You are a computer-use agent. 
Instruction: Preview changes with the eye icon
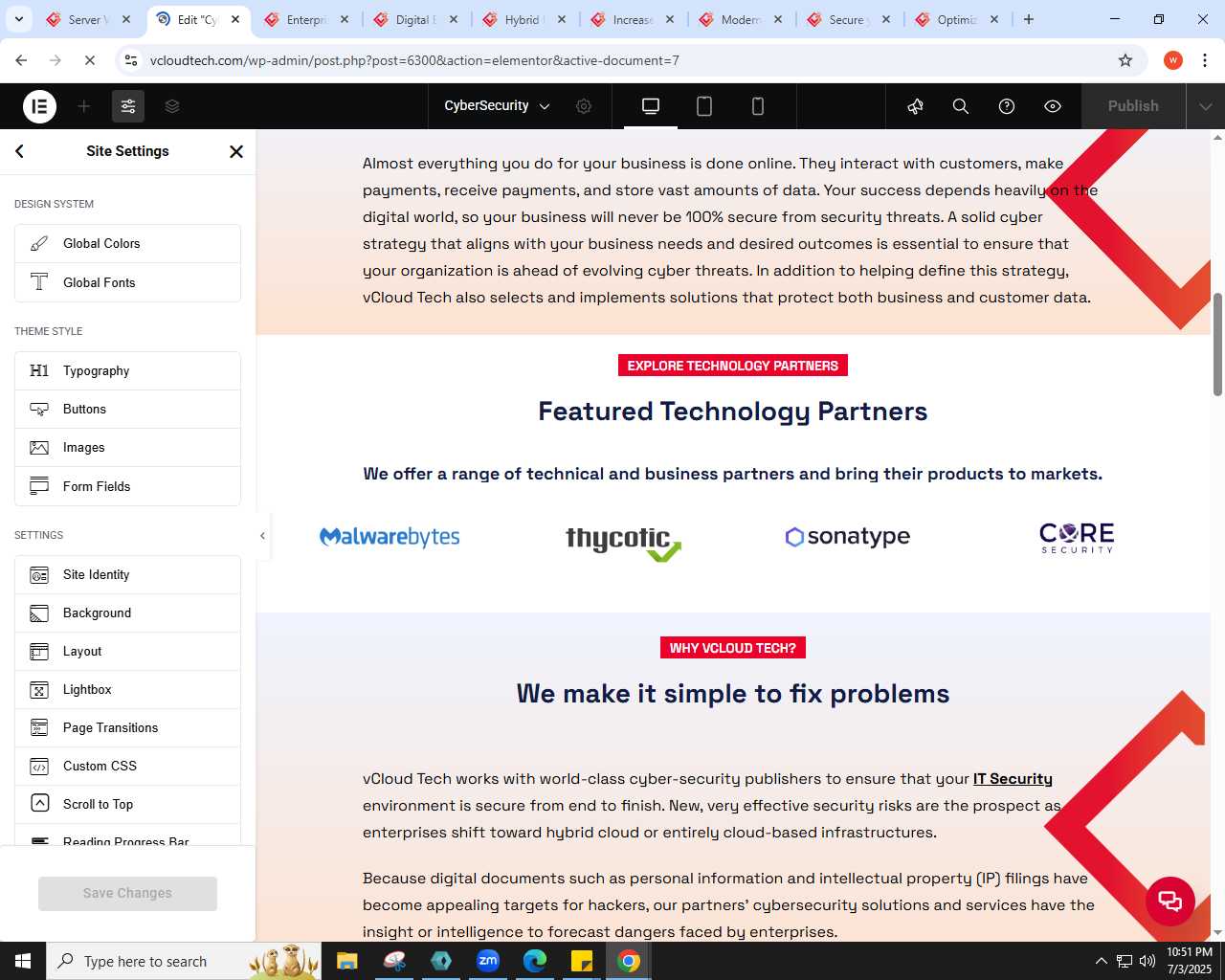coord(1053,106)
